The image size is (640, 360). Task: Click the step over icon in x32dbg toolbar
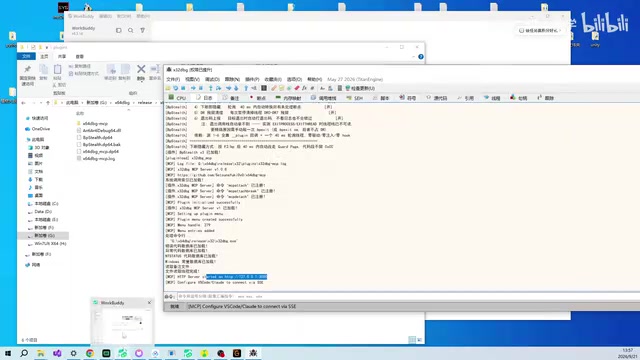[x=218, y=88]
